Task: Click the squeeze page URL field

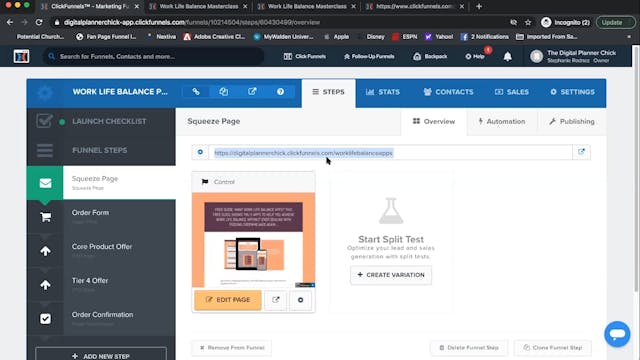Action: click(x=390, y=153)
